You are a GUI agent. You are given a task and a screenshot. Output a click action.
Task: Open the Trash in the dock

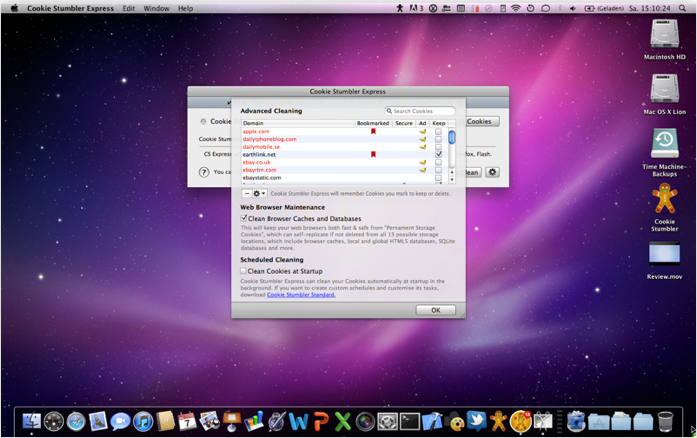click(x=665, y=421)
